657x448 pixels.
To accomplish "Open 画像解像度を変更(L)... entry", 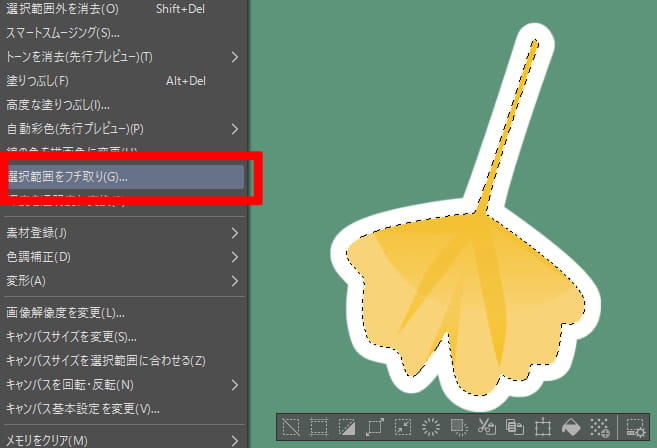I will (x=124, y=313).
